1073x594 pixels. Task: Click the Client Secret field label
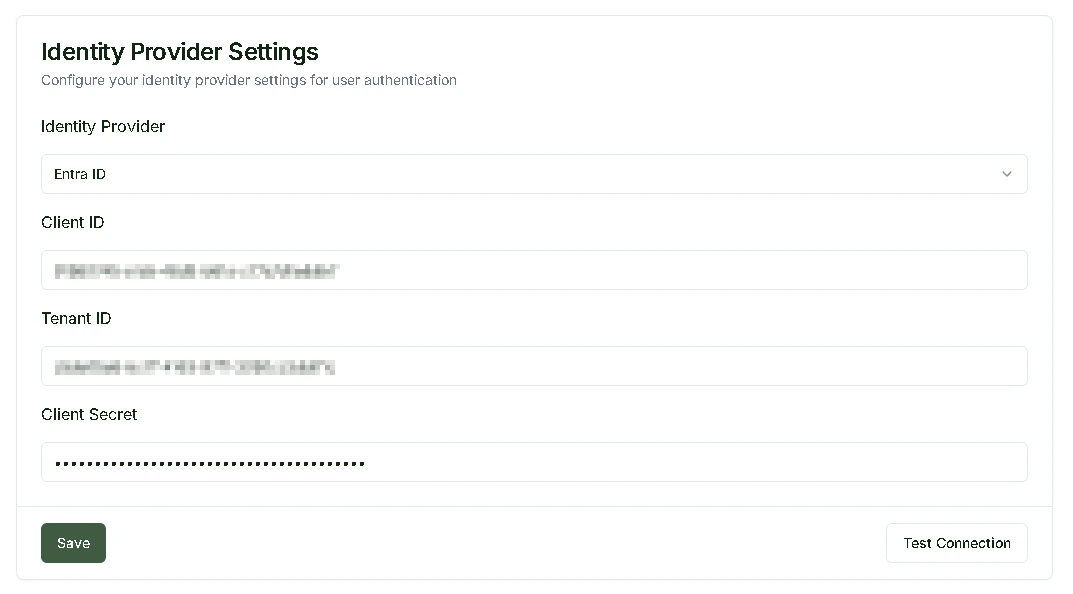pos(89,414)
